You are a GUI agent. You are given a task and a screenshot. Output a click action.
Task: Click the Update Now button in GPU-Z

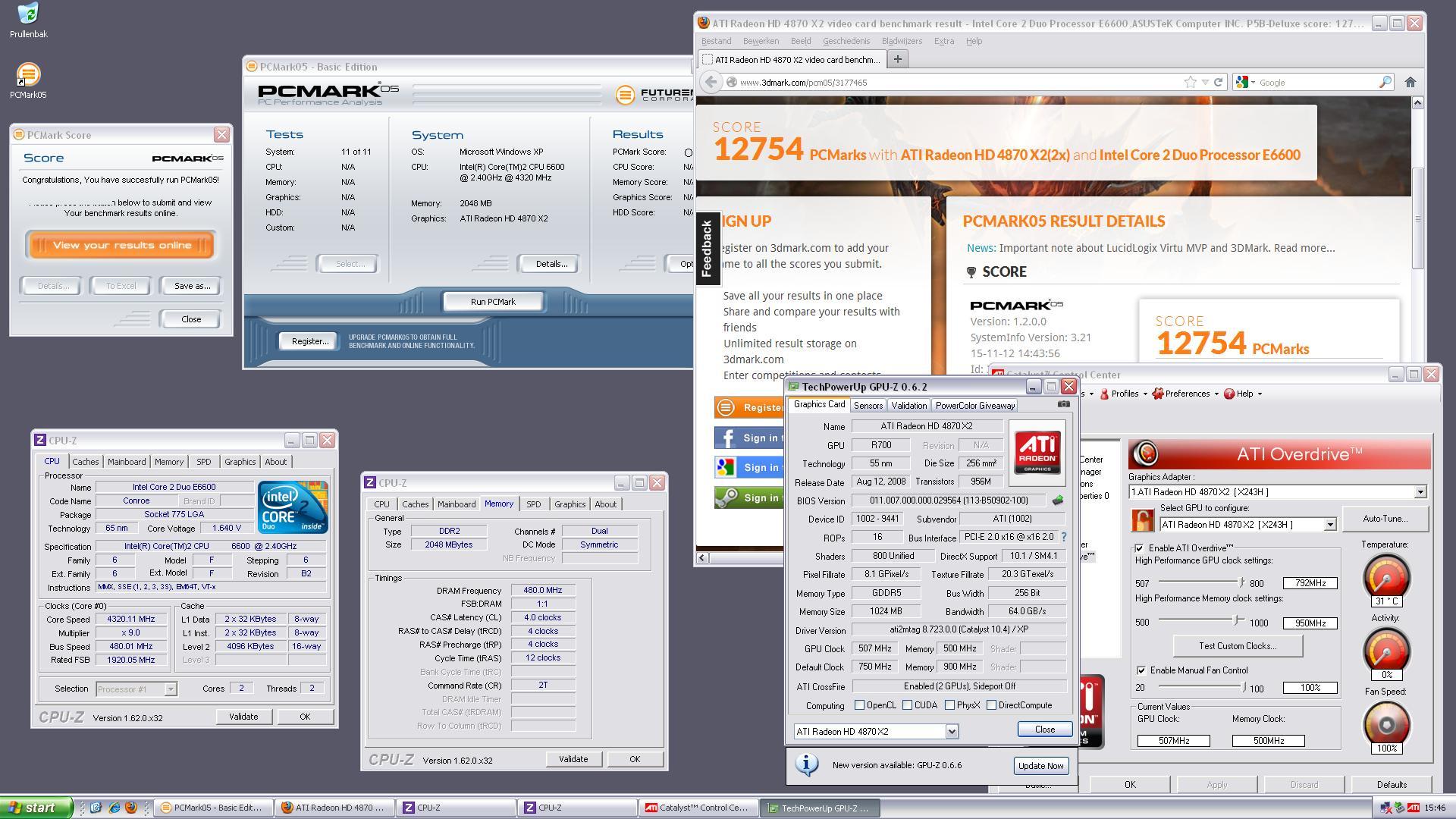click(1040, 766)
